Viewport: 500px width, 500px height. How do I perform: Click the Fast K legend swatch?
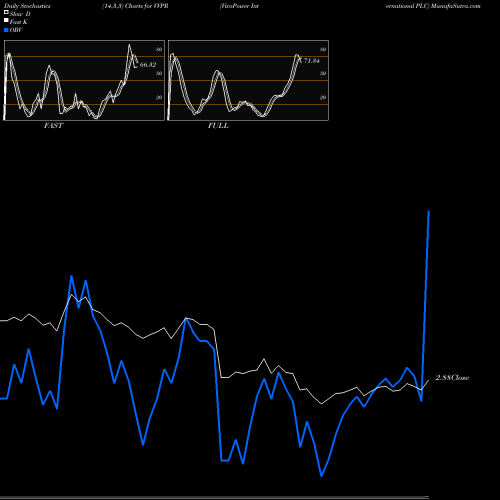pyautogui.click(x=6, y=21)
